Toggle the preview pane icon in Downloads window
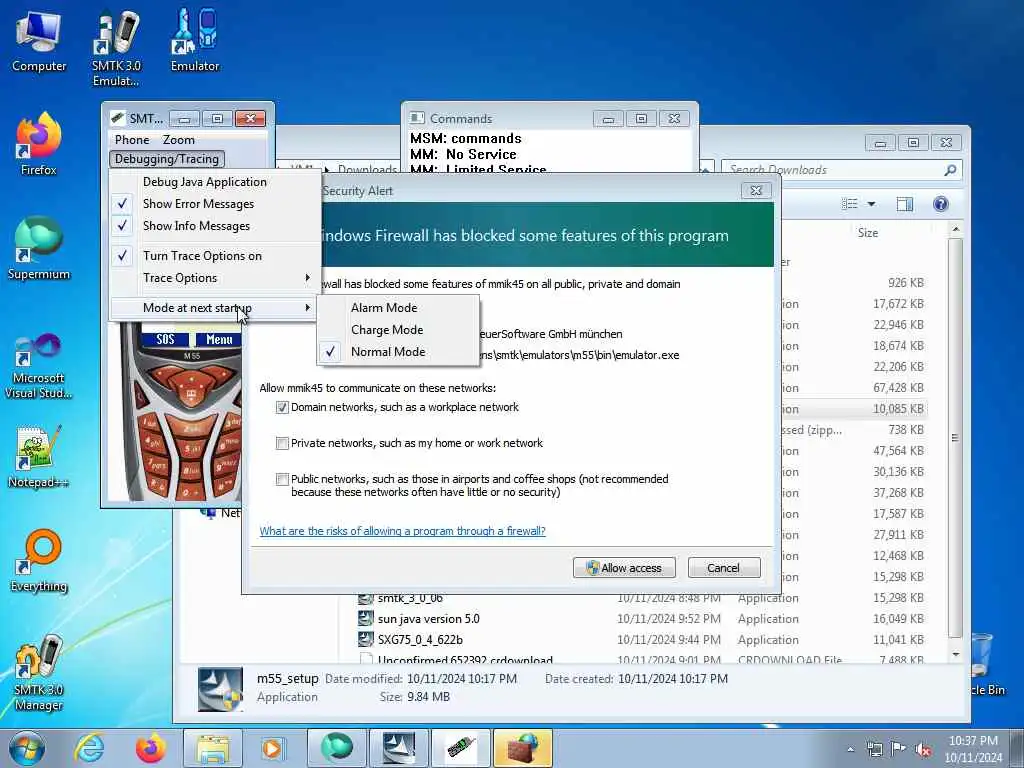This screenshot has width=1024, height=768. click(904, 204)
